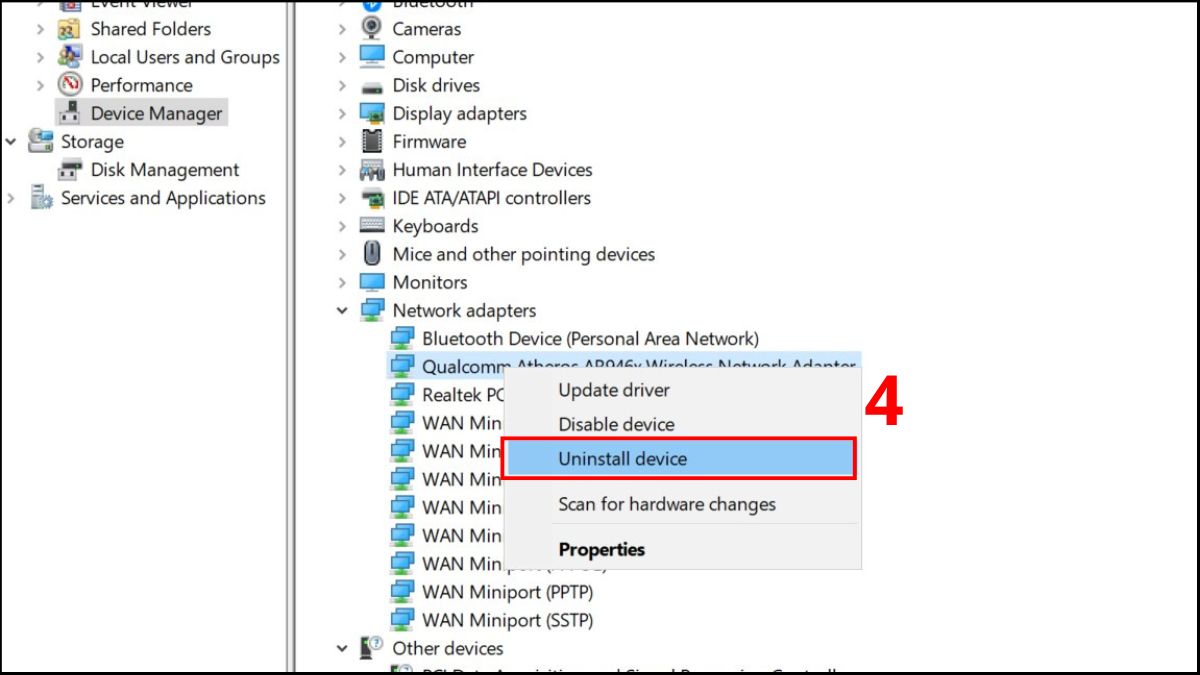The image size is (1200, 675).
Task: Collapse the Network adapters tree
Action: [341, 310]
